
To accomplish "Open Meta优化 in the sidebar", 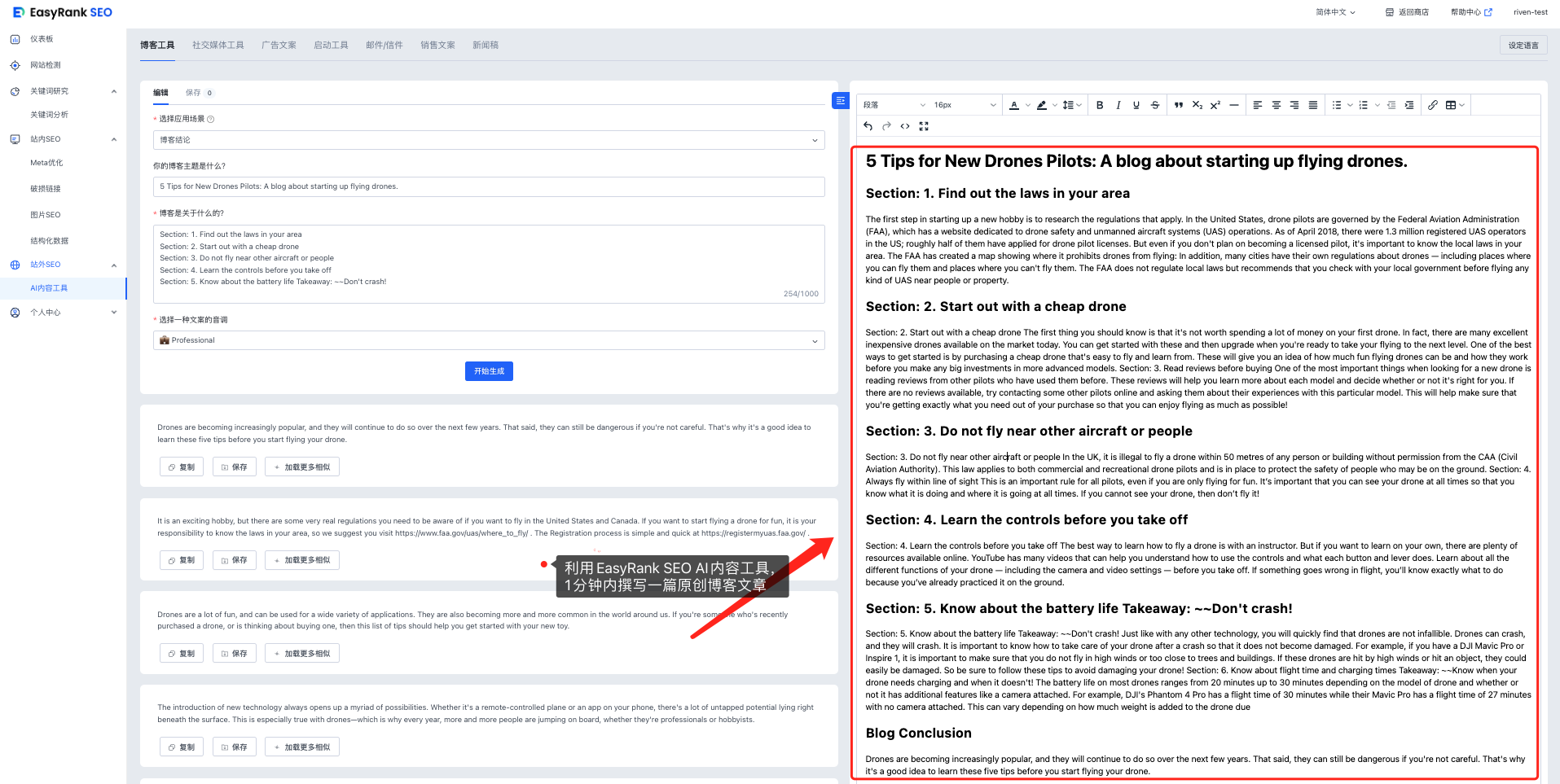I will pyautogui.click(x=46, y=163).
